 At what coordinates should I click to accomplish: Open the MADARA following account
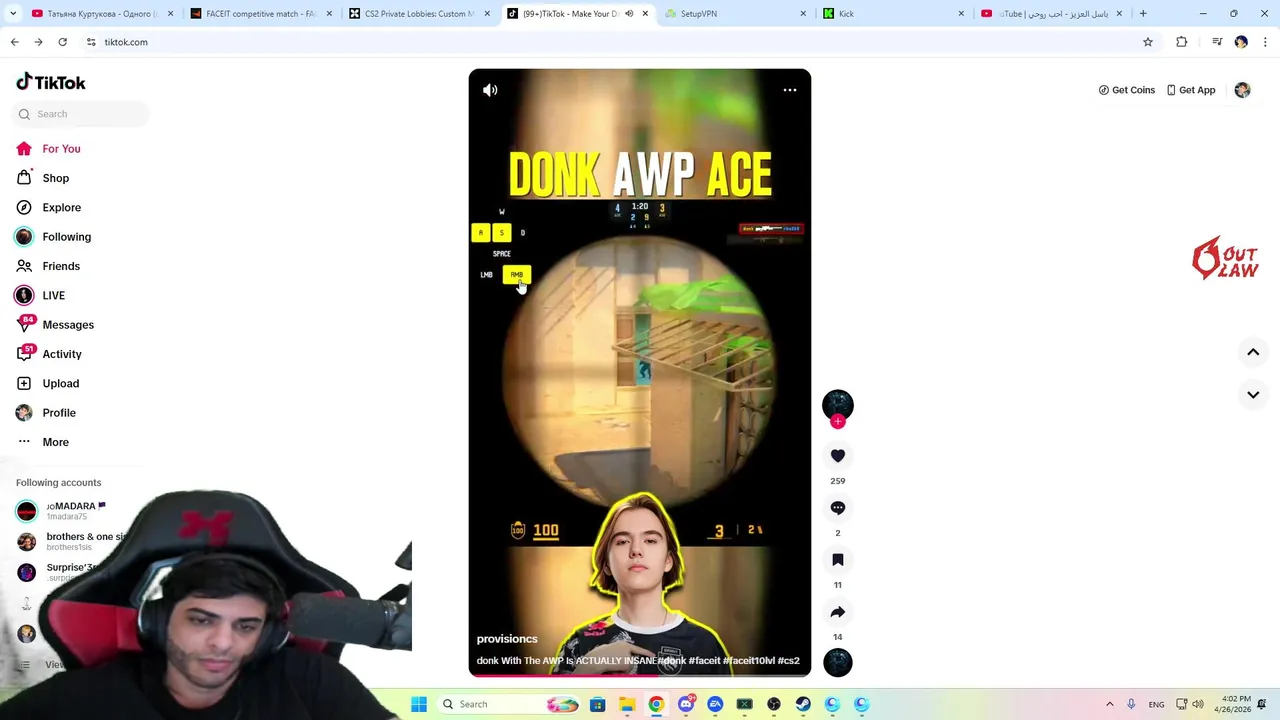point(70,511)
